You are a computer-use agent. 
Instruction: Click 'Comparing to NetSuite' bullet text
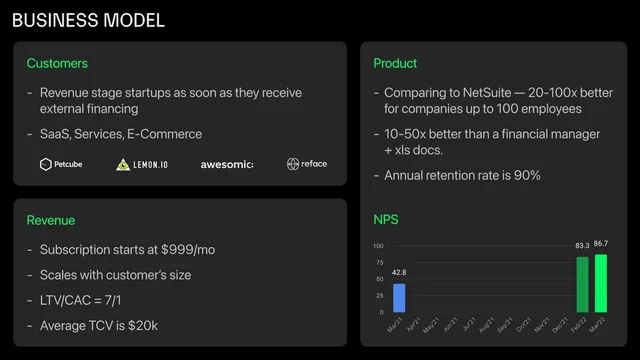click(x=498, y=101)
